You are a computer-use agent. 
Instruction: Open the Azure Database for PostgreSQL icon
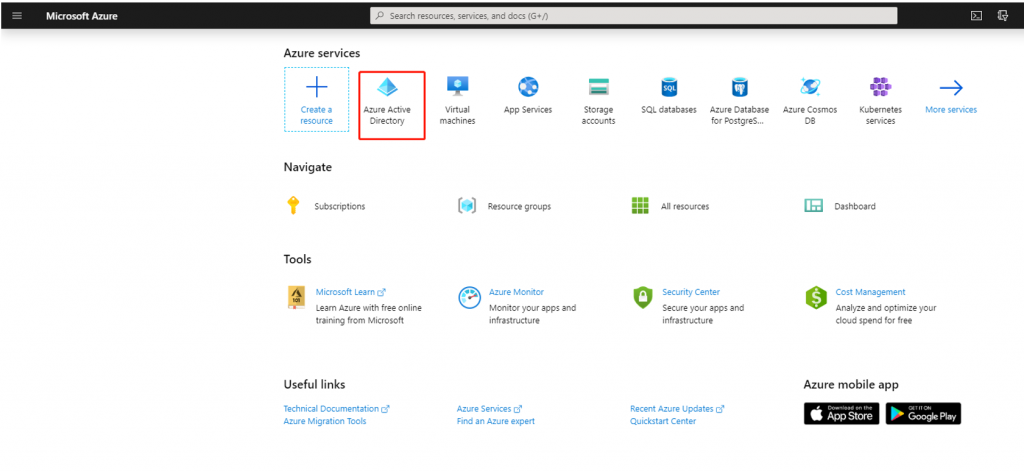(739, 87)
